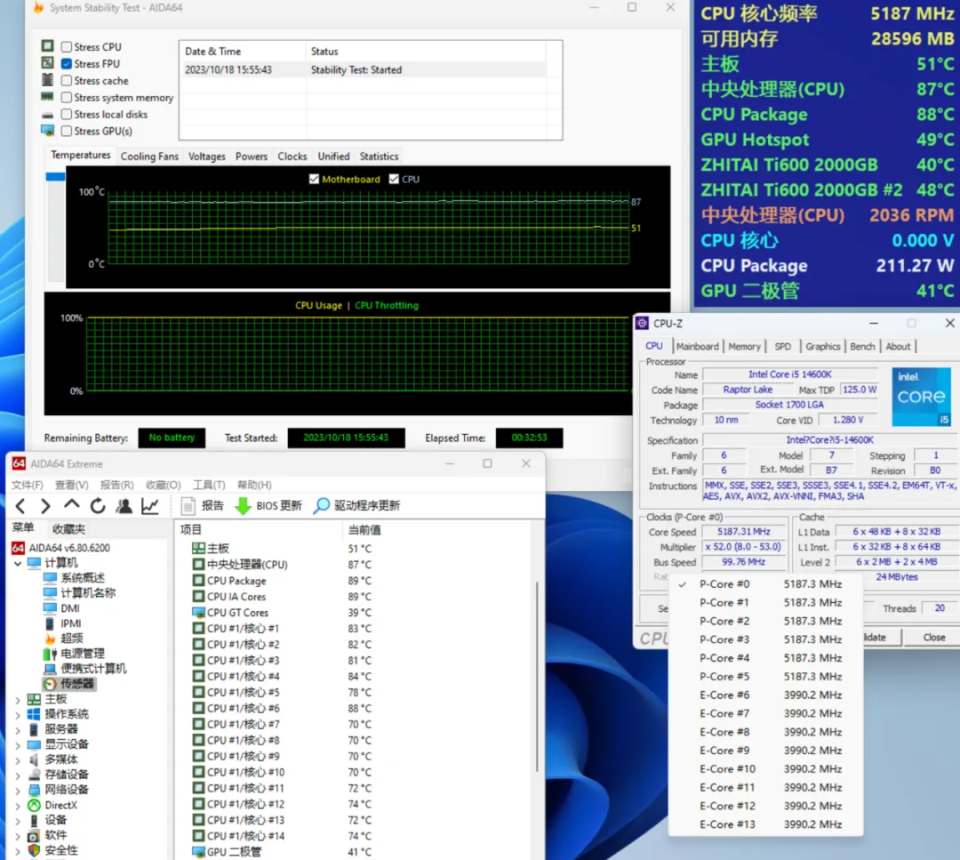The image size is (960, 860).
Task: Switch to the Statistics tab
Action: (x=379, y=156)
